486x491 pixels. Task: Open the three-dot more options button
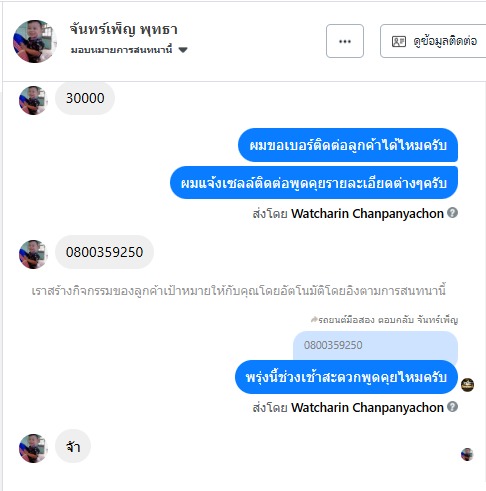pos(345,41)
